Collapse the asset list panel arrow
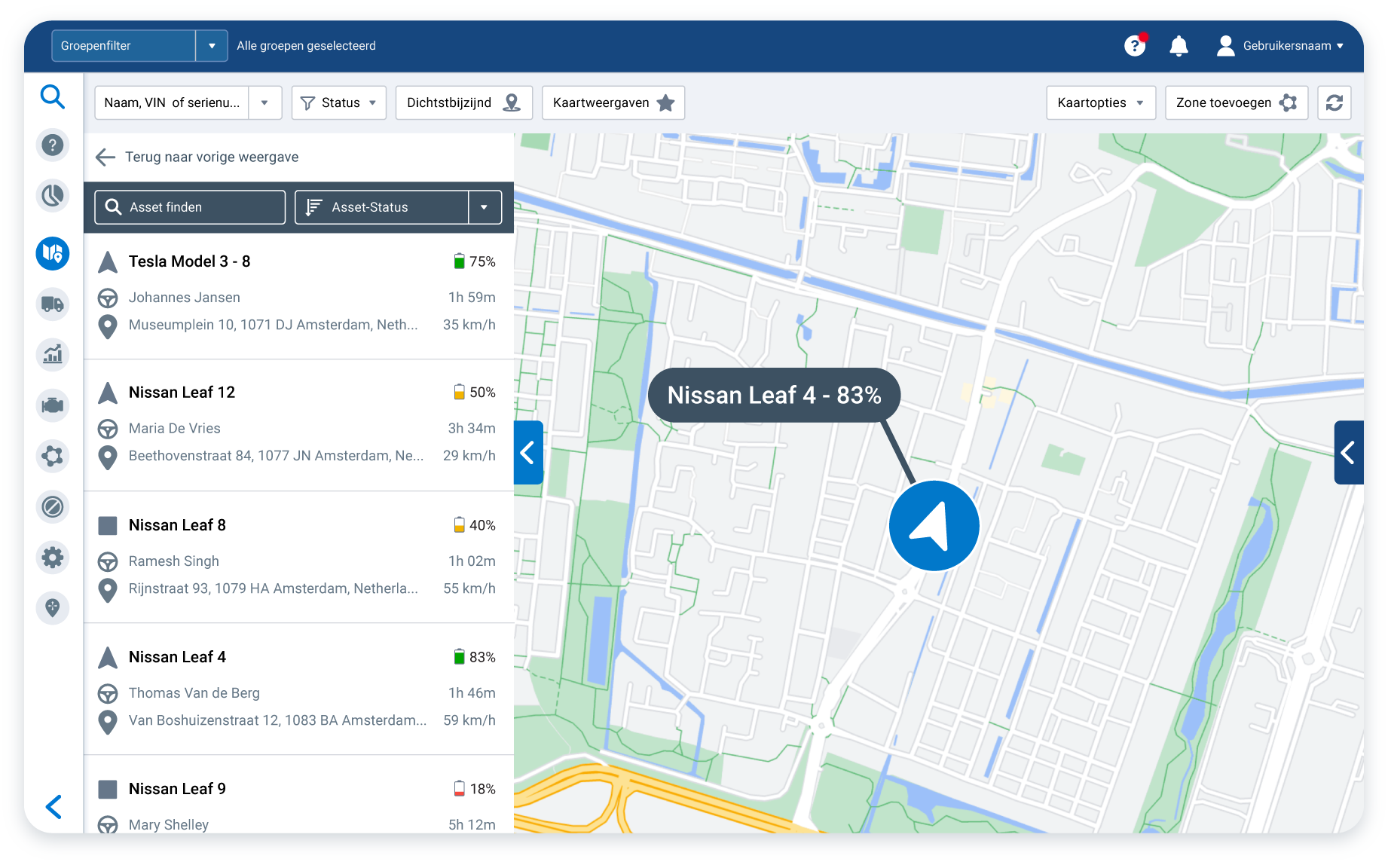 [527, 453]
